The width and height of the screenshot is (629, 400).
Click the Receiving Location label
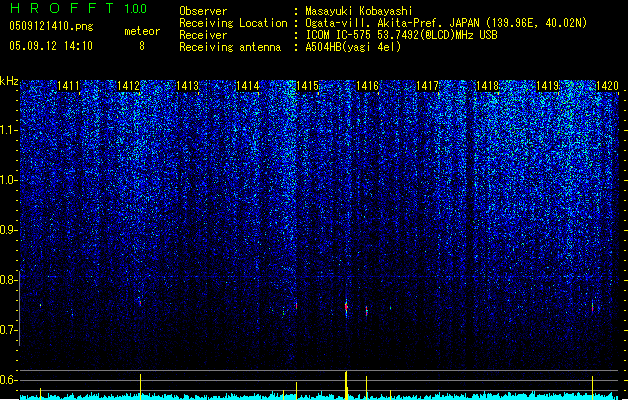click(x=233, y=23)
